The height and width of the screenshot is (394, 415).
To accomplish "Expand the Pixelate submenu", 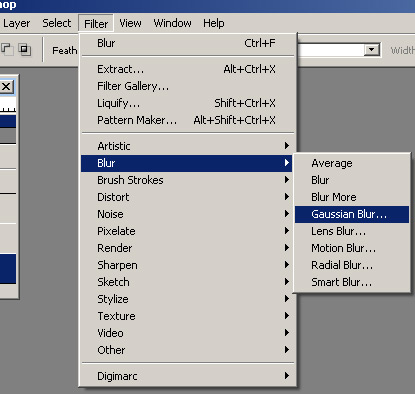I will [187, 231].
